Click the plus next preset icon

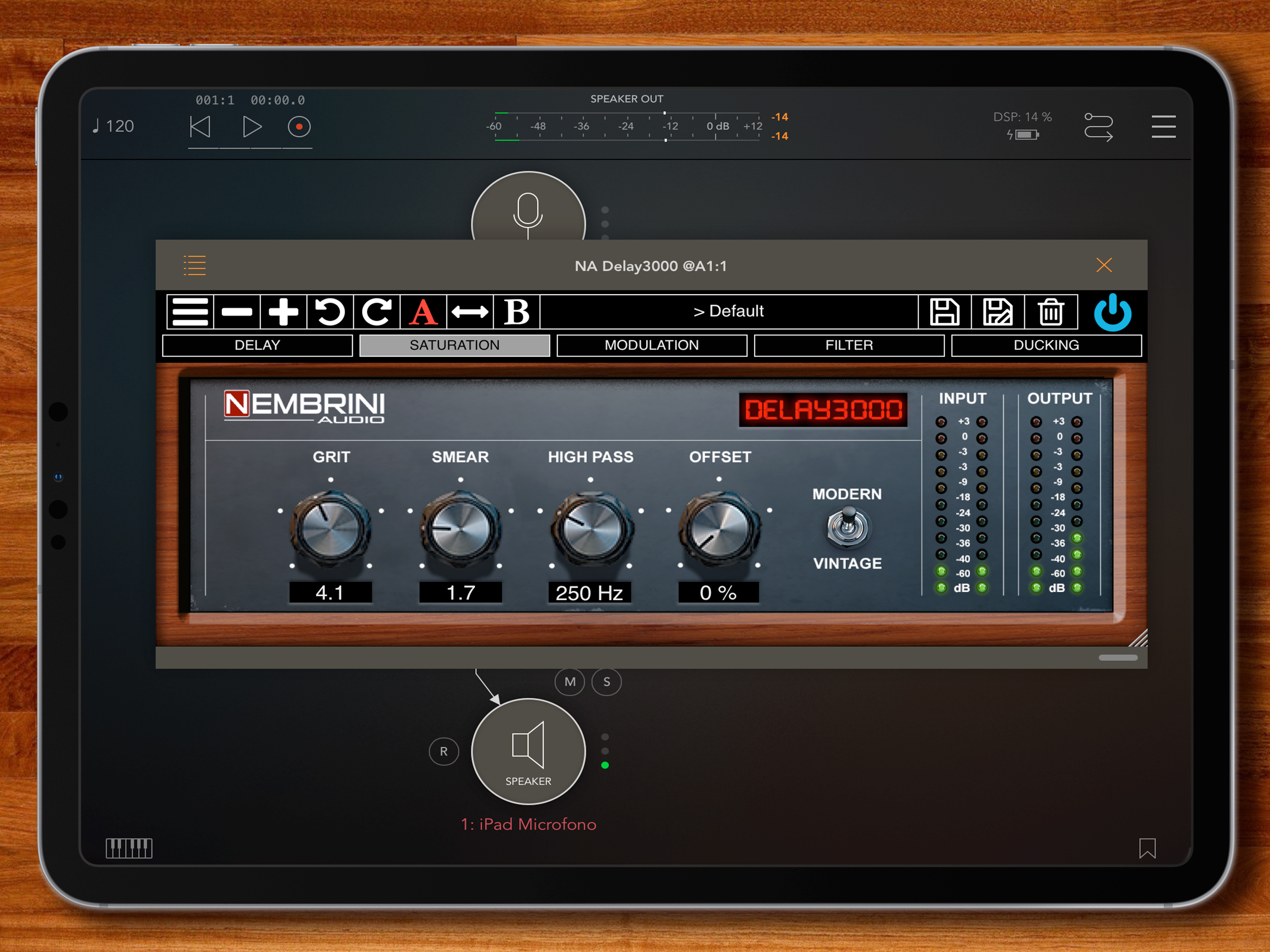(x=283, y=312)
